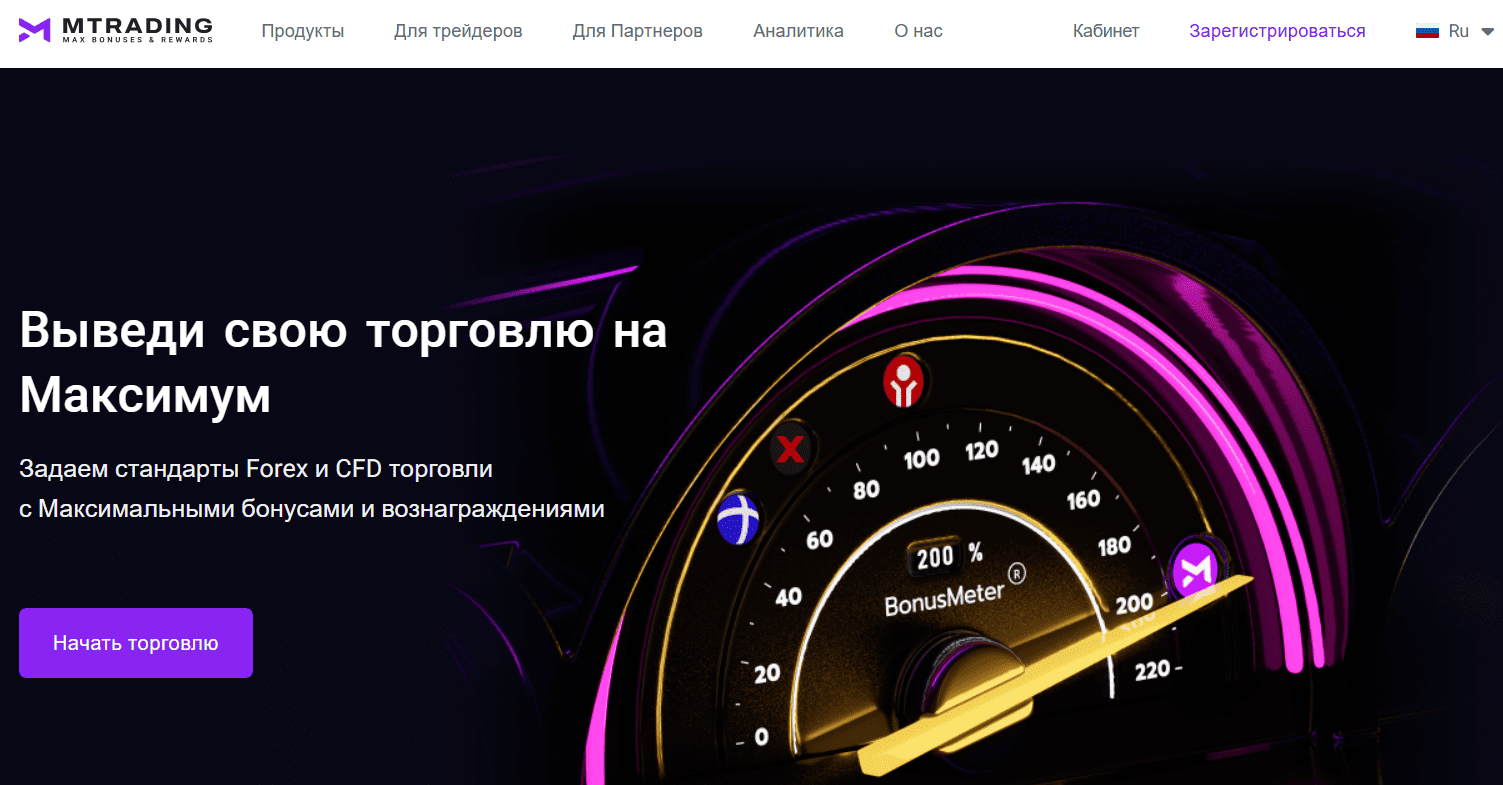
Task: Click the Russian flag icon
Action: (x=1427, y=31)
